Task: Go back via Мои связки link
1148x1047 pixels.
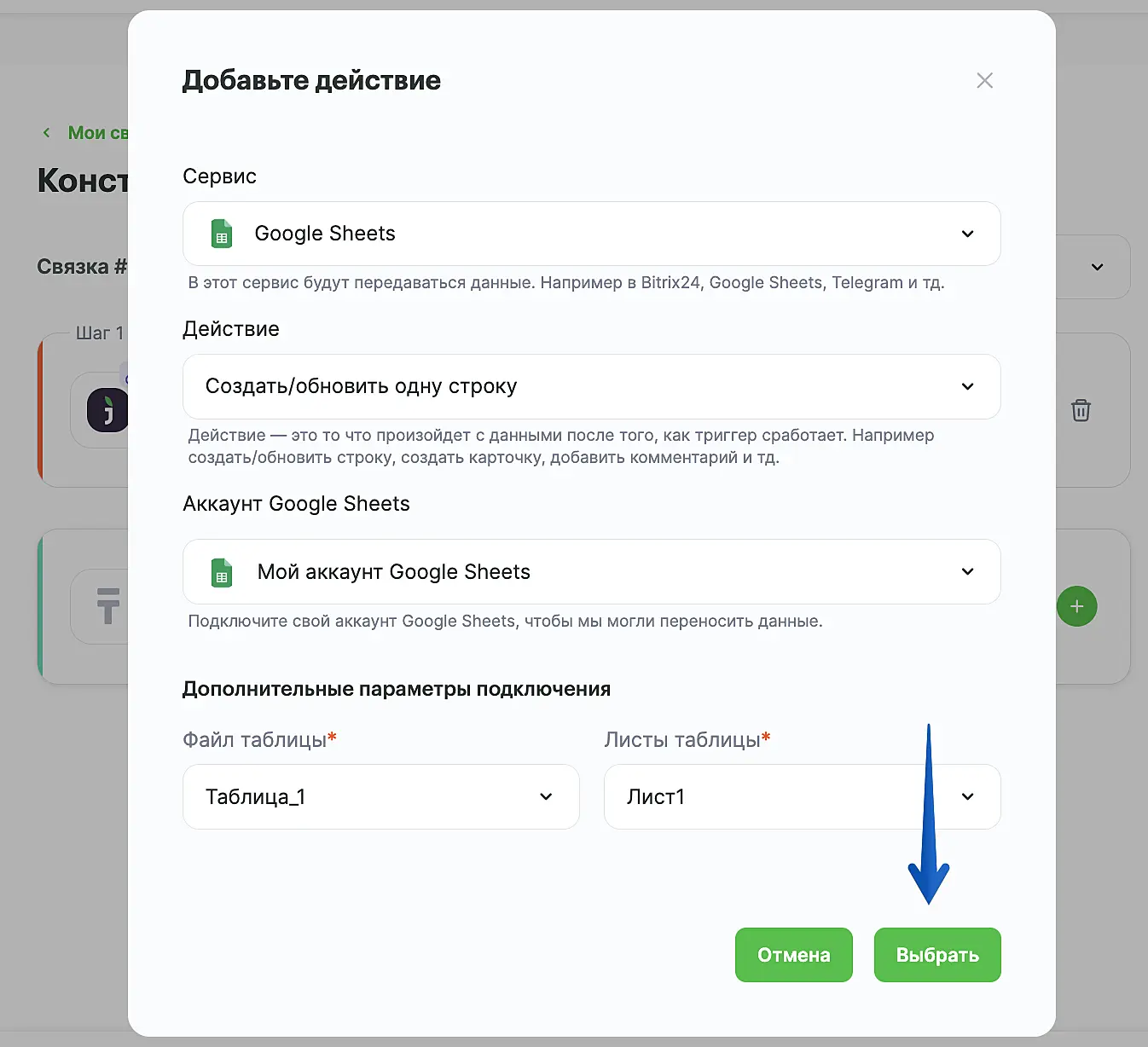Action: point(97,133)
